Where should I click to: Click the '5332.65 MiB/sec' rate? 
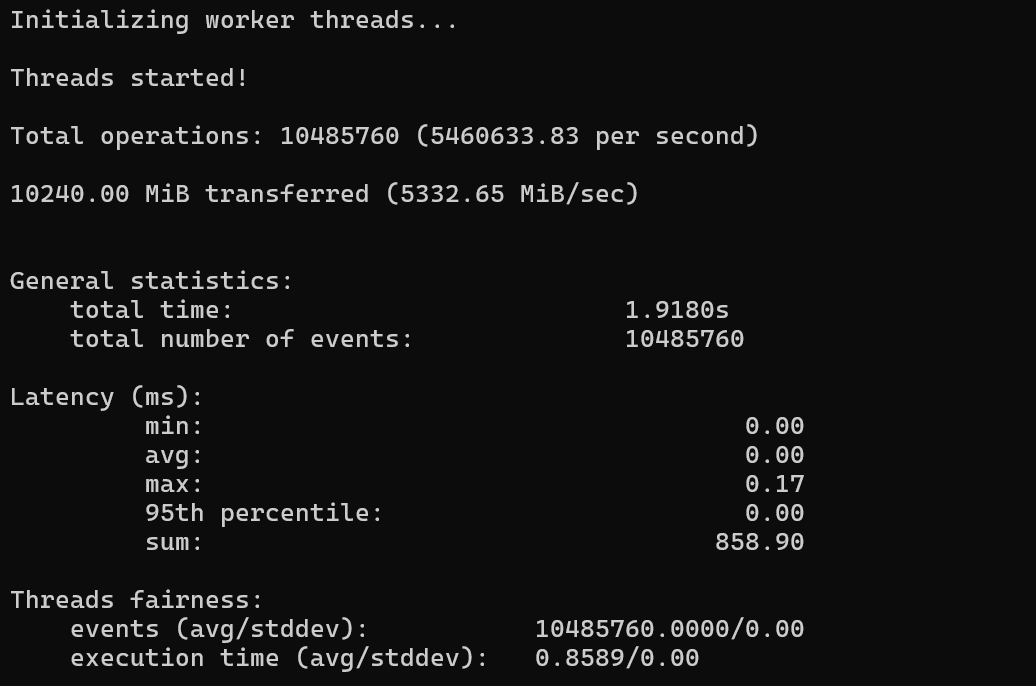point(512,194)
